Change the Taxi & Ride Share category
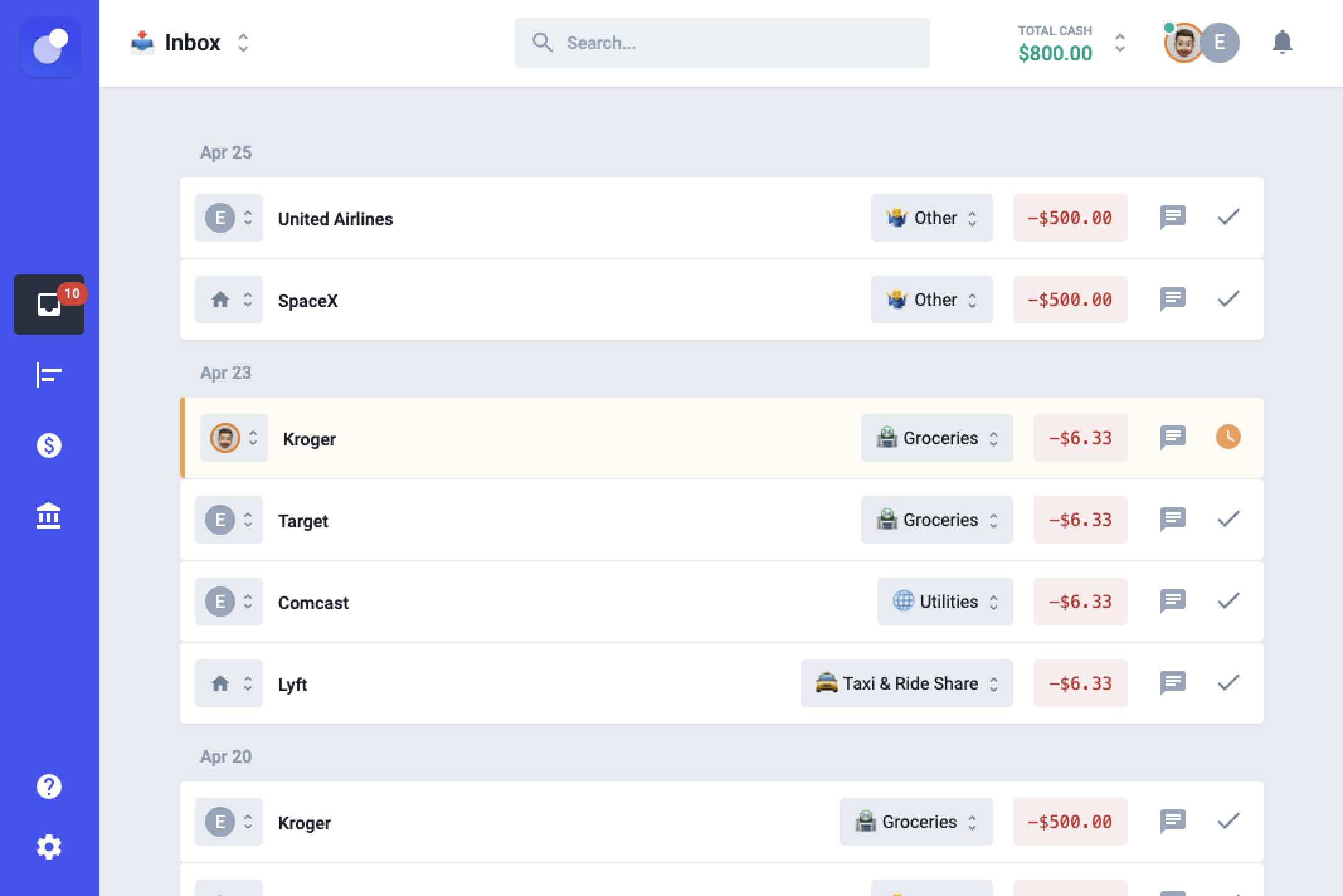Screen dimensions: 1343x896 (906, 683)
